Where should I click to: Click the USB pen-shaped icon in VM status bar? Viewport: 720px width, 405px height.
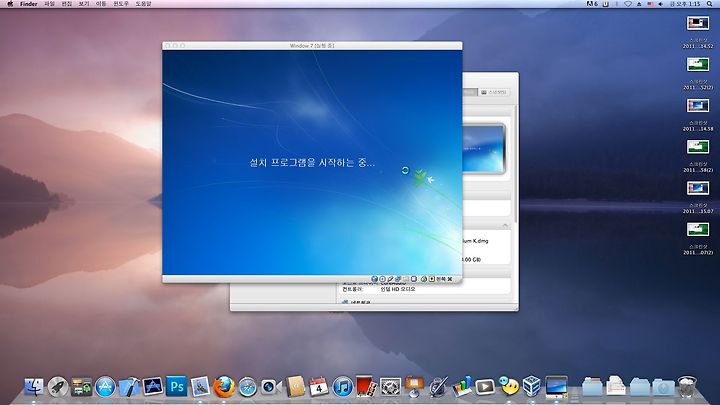pos(390,279)
